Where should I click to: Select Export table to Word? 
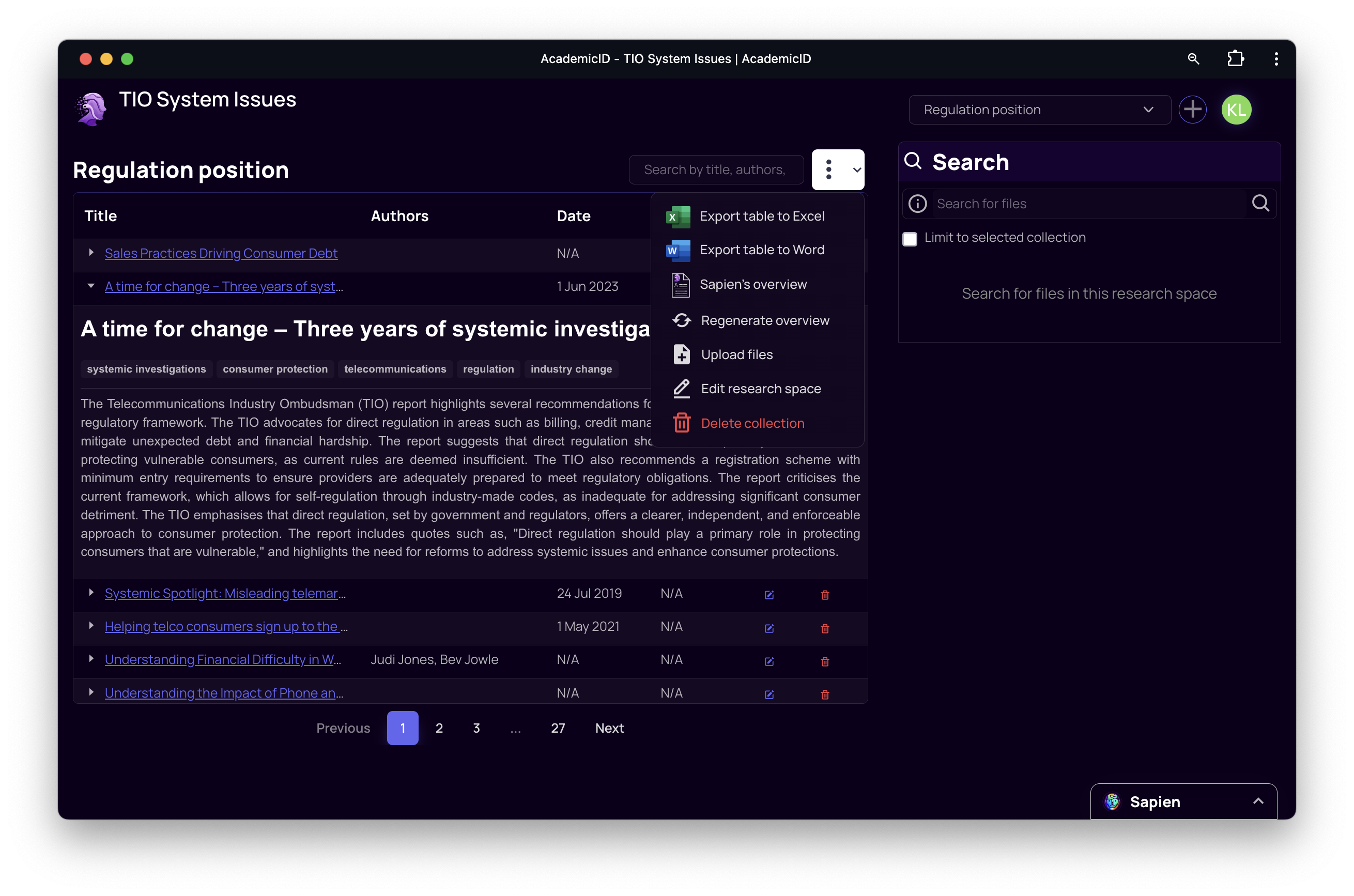(757, 250)
